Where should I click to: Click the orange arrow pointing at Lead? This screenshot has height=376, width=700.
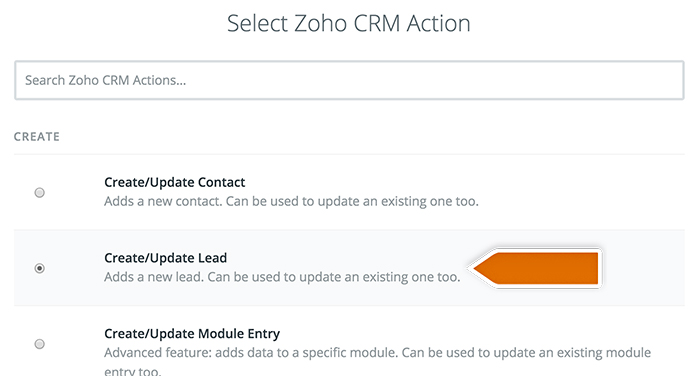tap(535, 268)
